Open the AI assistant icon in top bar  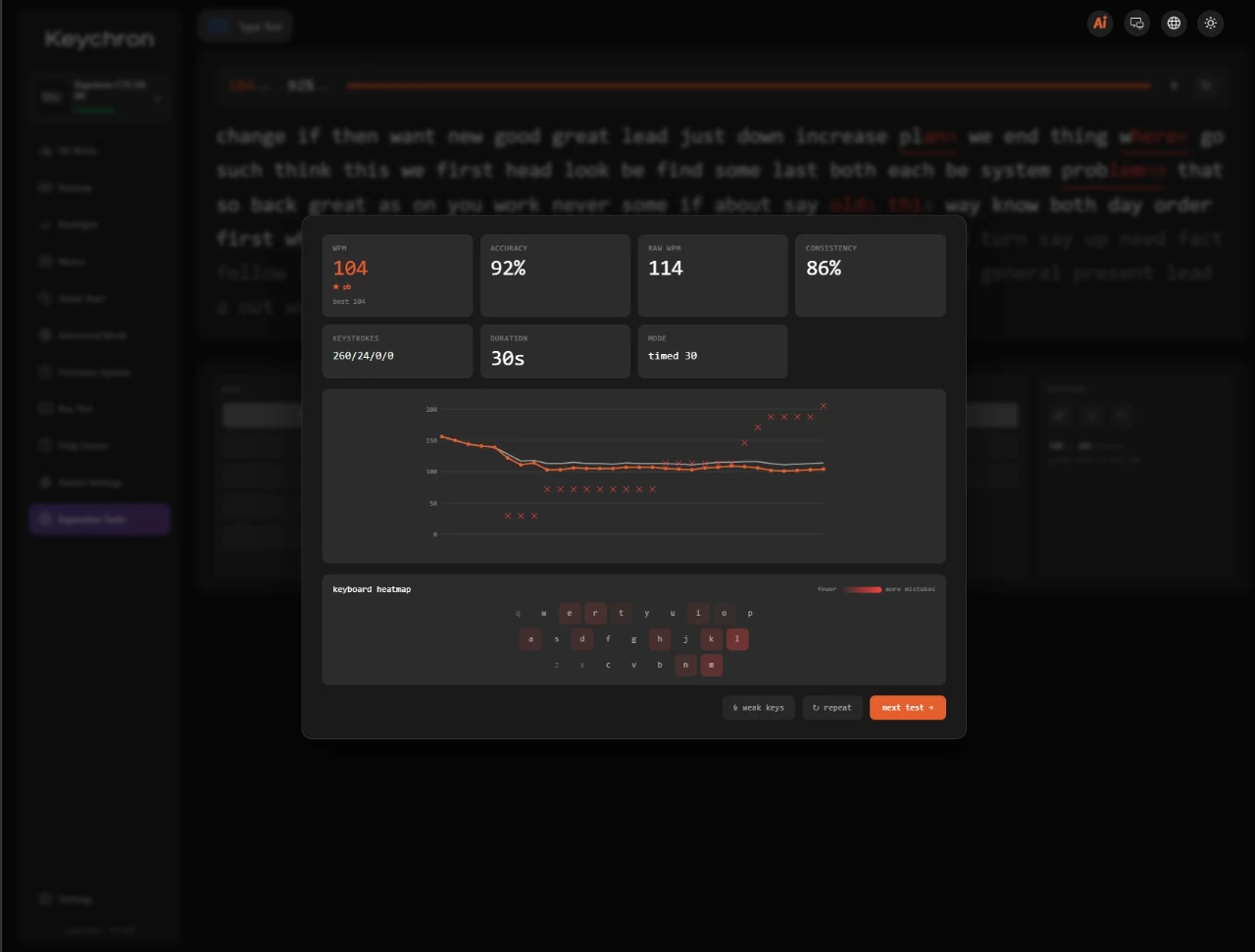tap(1100, 24)
